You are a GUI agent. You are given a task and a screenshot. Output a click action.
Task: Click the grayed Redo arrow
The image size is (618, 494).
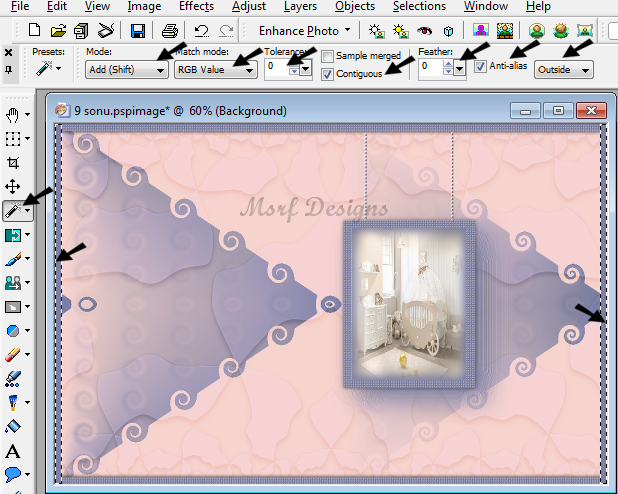pyautogui.click(x=226, y=30)
